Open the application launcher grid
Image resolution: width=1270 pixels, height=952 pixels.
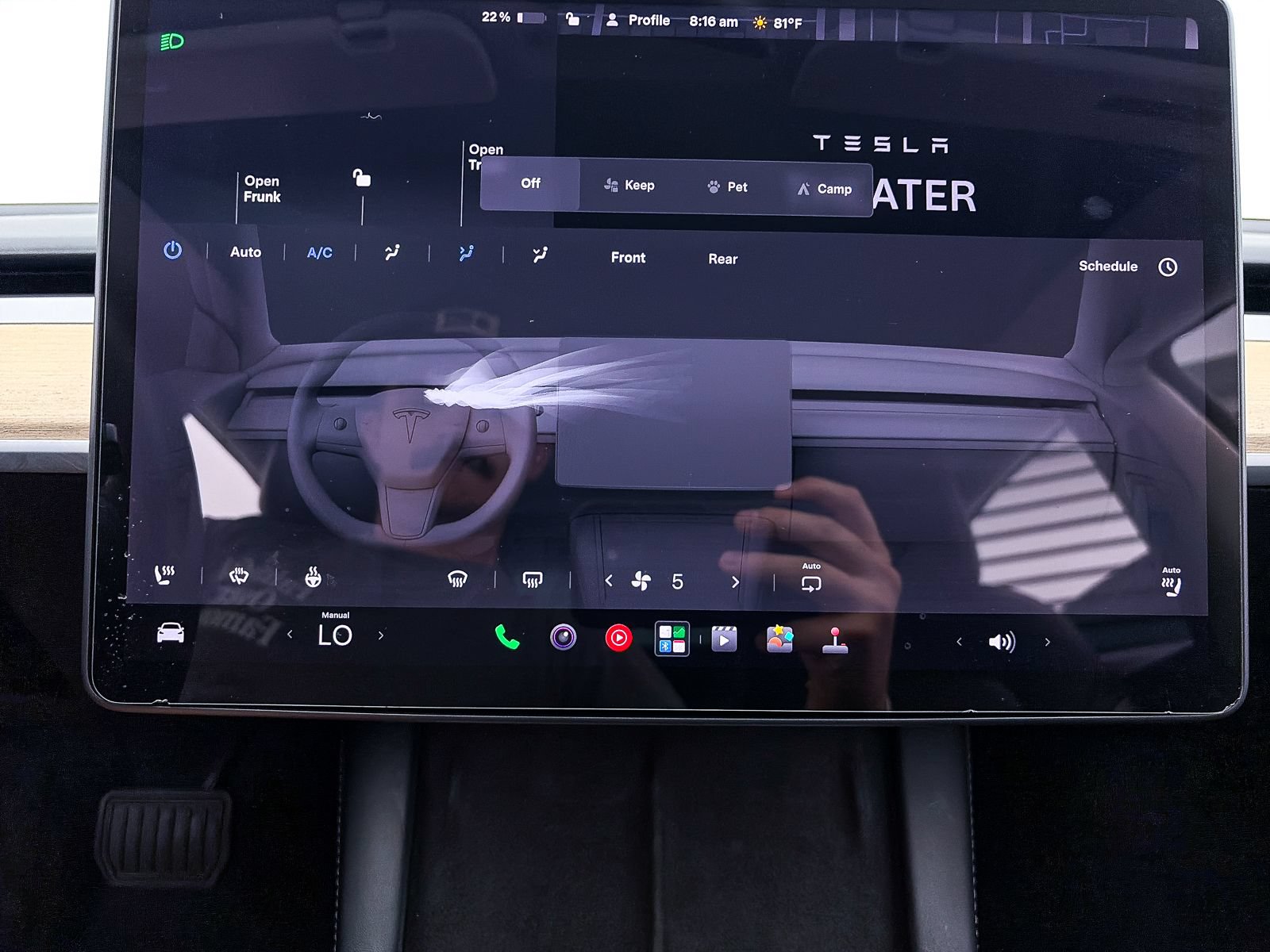(672, 639)
